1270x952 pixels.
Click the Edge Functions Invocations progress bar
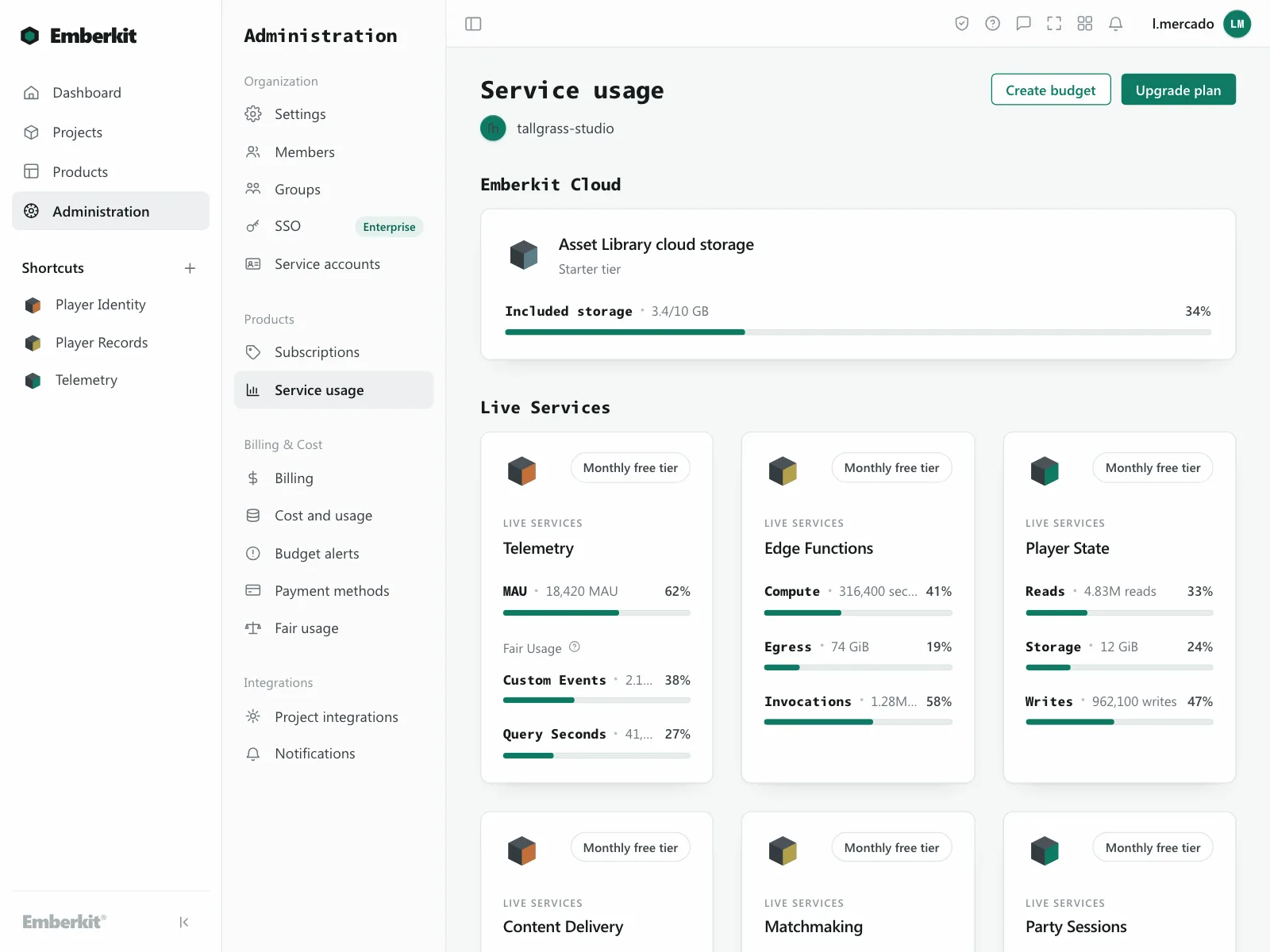[x=858, y=723]
